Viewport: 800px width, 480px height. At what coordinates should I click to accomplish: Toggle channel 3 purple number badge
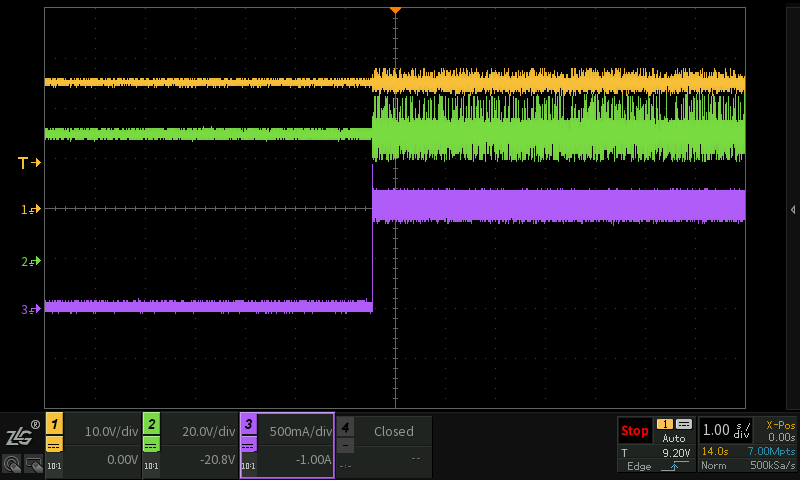pyautogui.click(x=248, y=424)
